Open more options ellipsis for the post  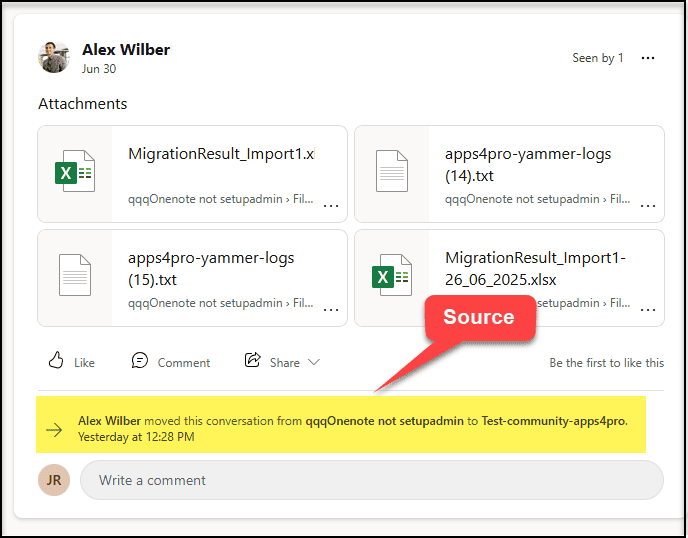[x=648, y=58]
